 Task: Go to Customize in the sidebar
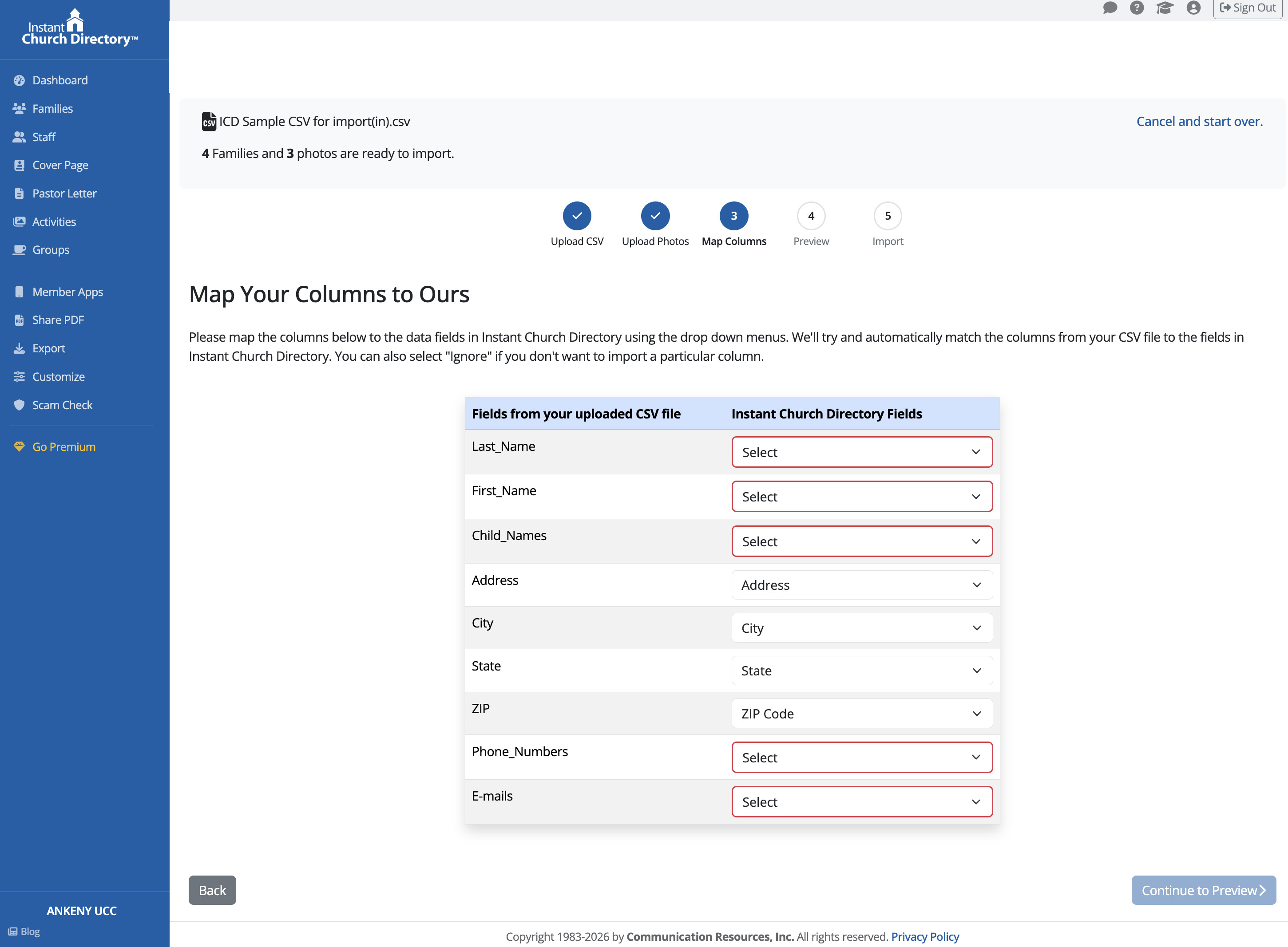pyautogui.click(x=58, y=377)
